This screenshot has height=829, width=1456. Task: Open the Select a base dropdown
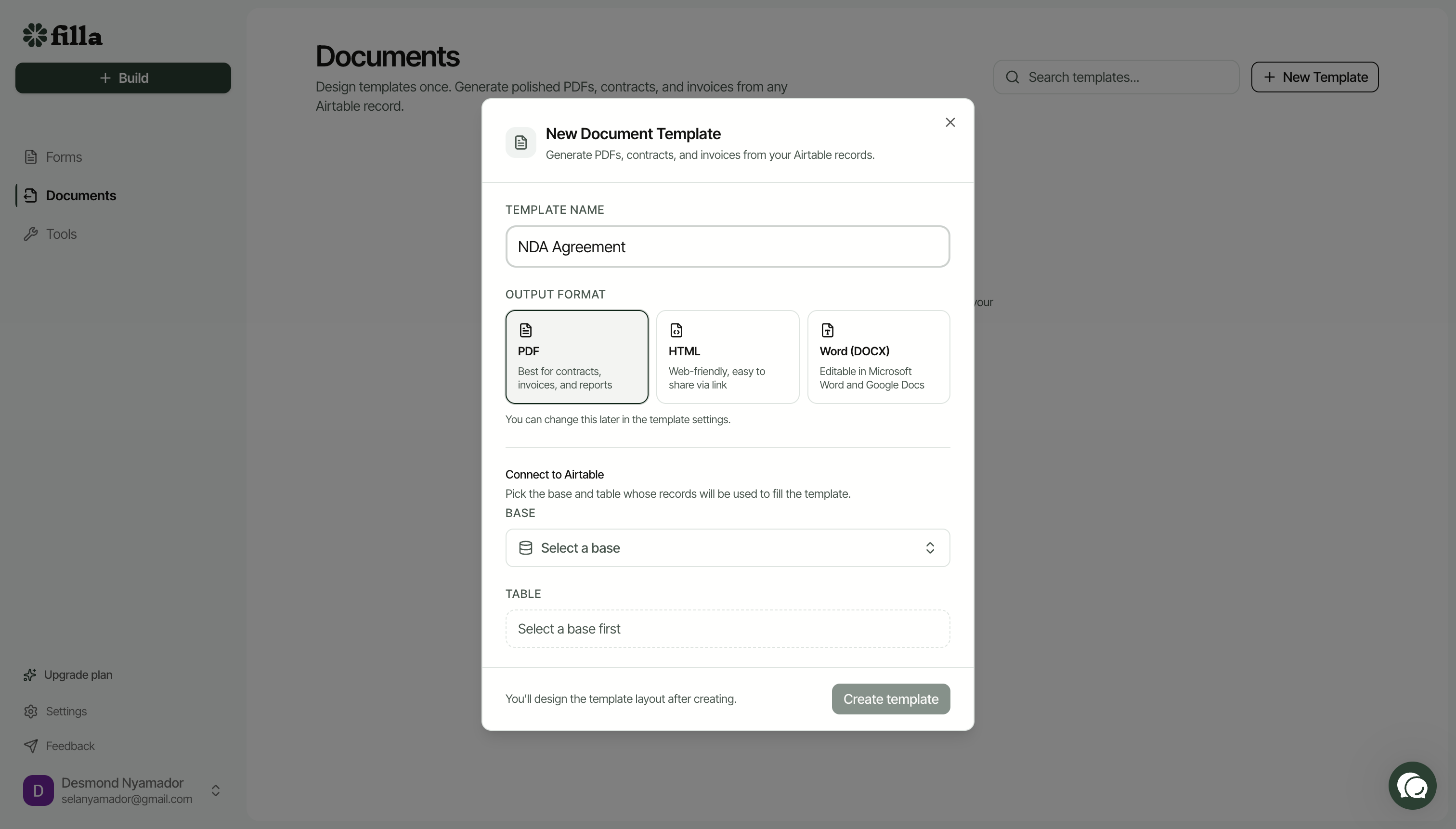(x=727, y=548)
